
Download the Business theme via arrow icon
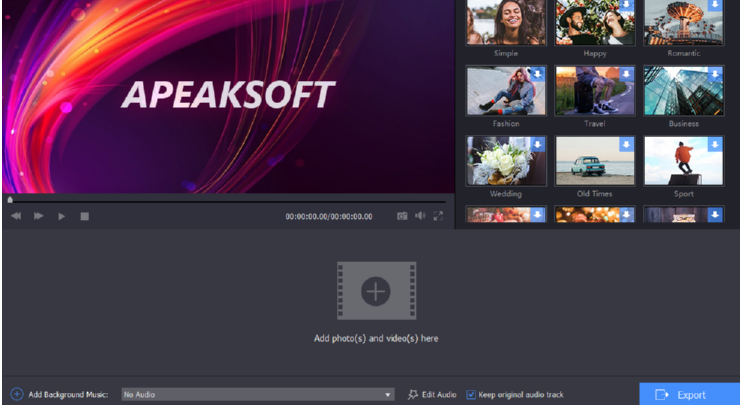pos(715,74)
